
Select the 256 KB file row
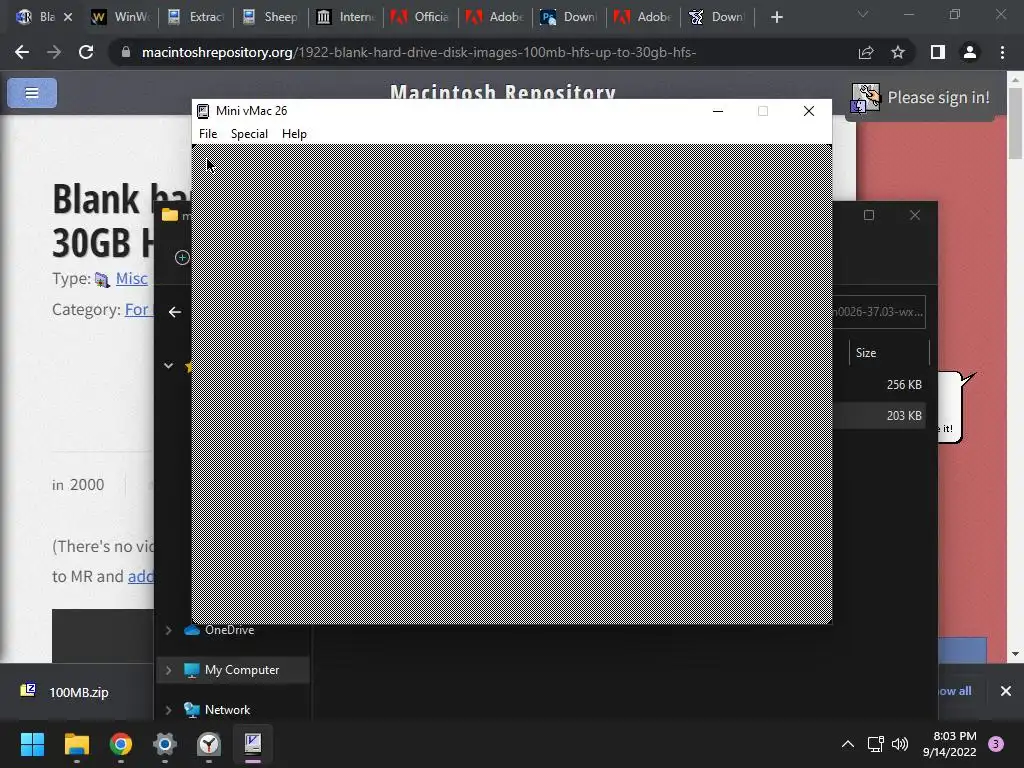click(x=879, y=385)
